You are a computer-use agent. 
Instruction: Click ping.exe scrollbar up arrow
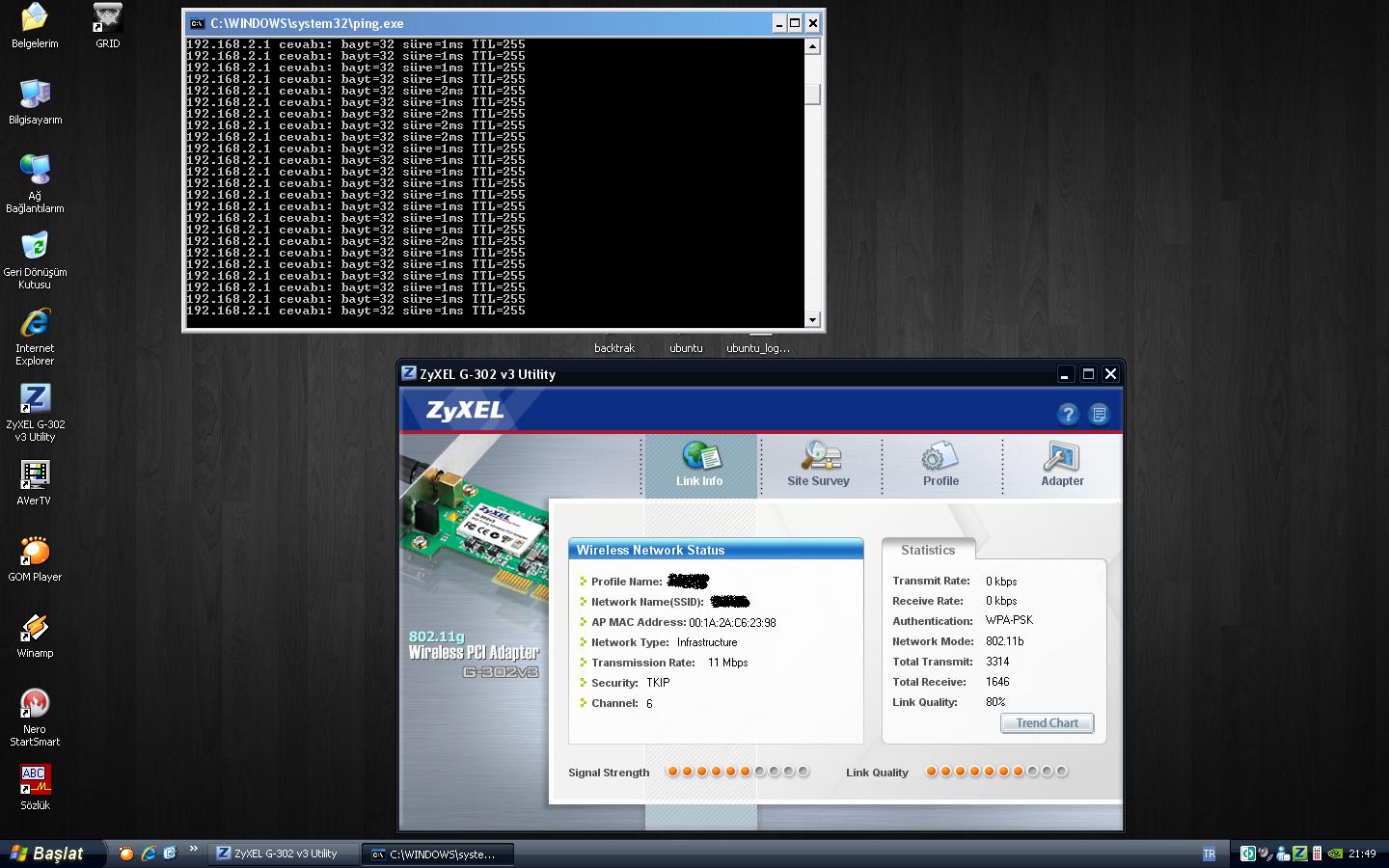(812, 46)
